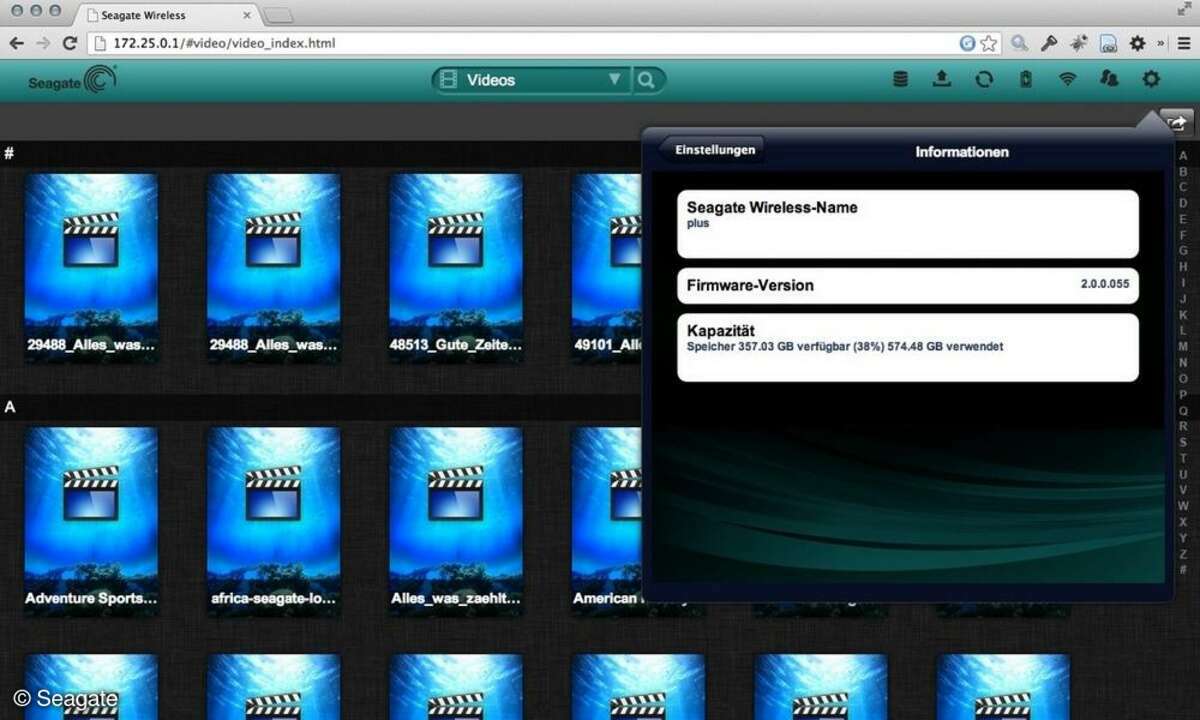The image size is (1200, 720).
Task: Bookmark this page with the star icon
Action: point(989,43)
